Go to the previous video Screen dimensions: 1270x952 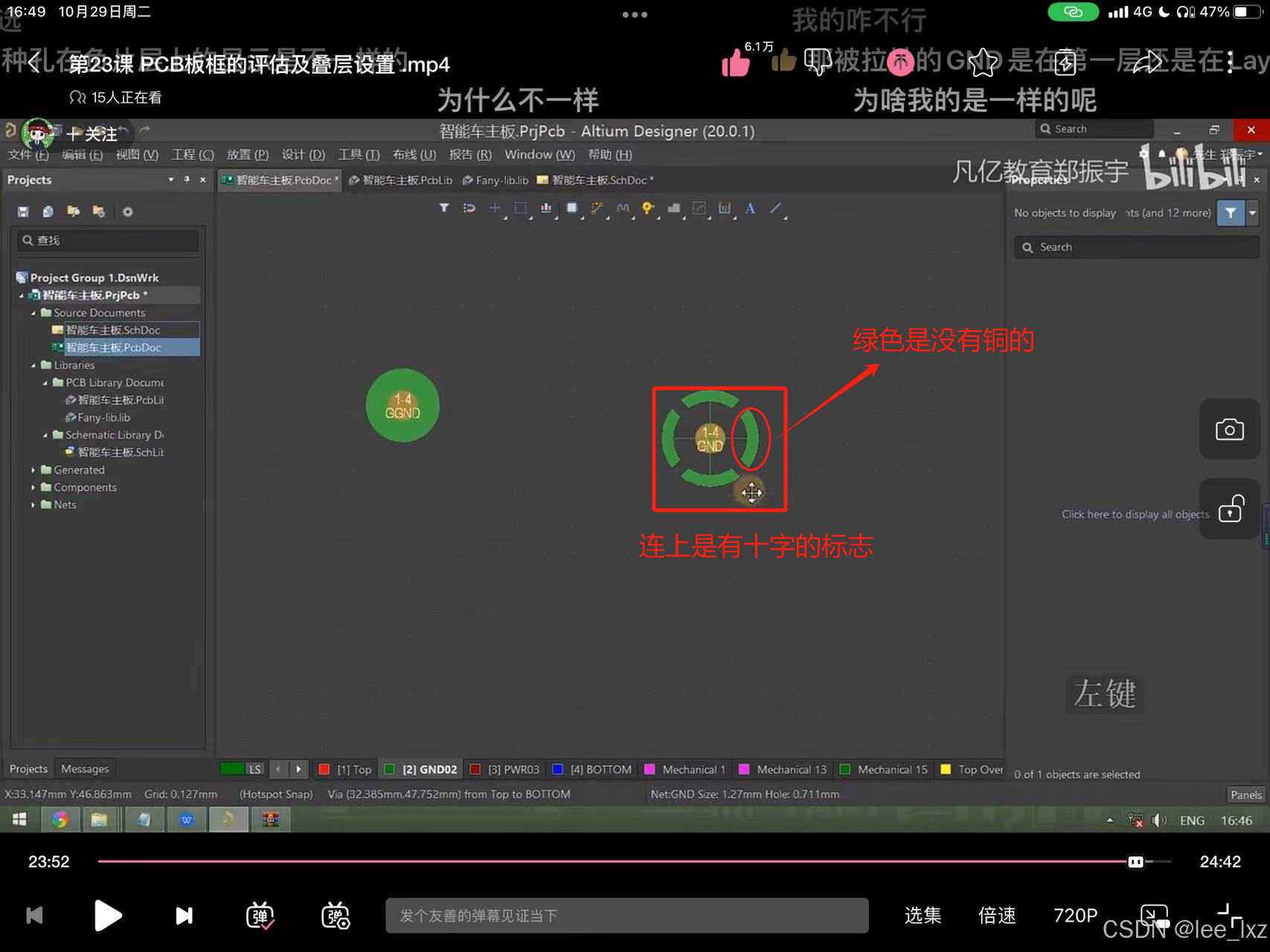click(34, 916)
